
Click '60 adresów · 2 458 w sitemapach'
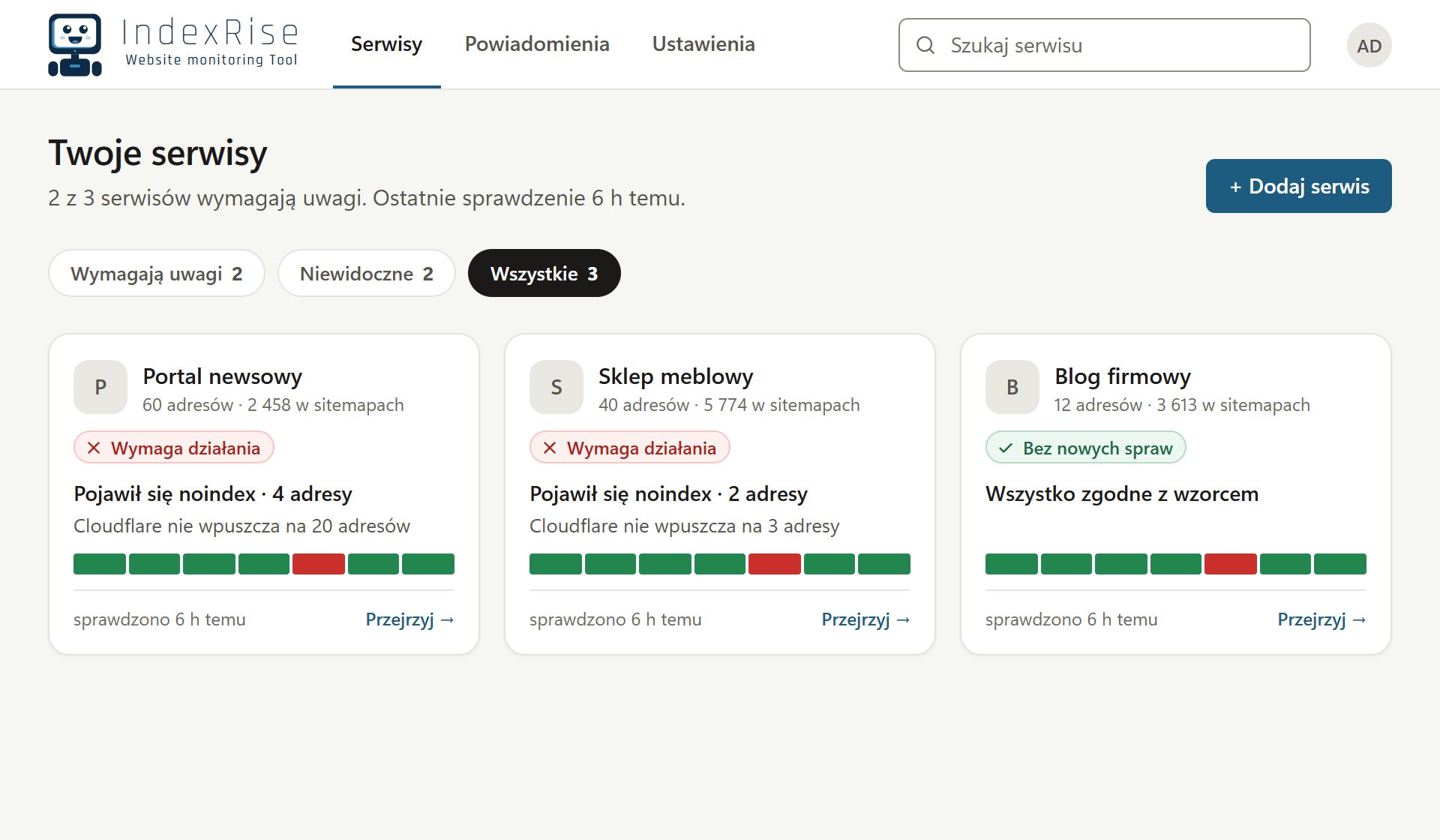(273, 405)
